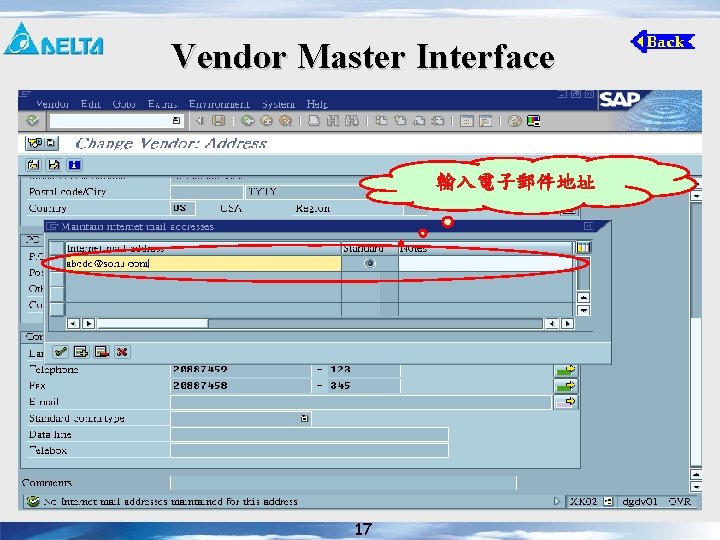The width and height of the screenshot is (720, 540).
Task: Click the green Back arrow toolbar icon
Action: tap(248, 121)
